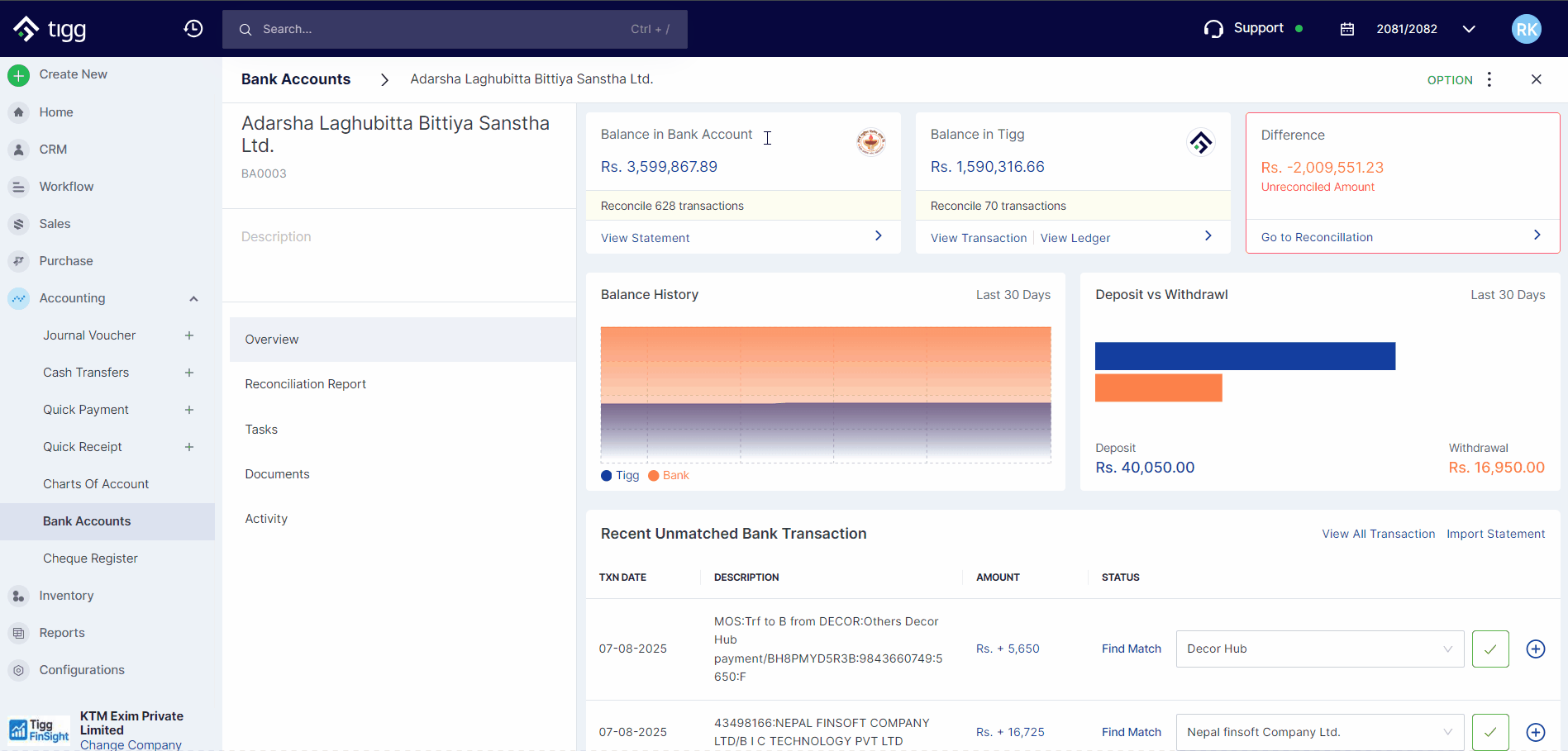
Task: Click Find Match for Rs. + 16,725
Action: [1132, 732]
